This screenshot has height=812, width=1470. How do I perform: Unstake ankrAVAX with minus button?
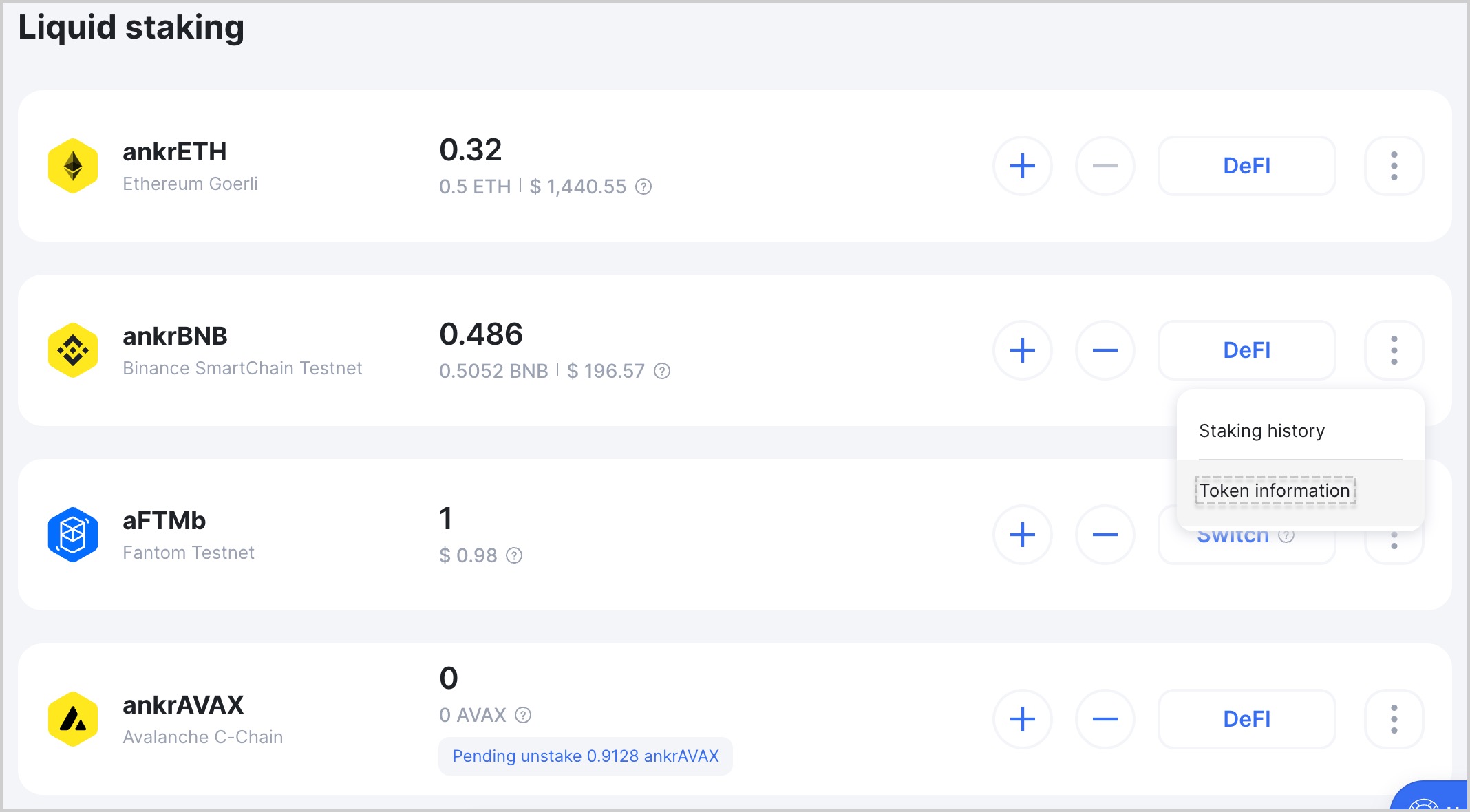point(1105,719)
